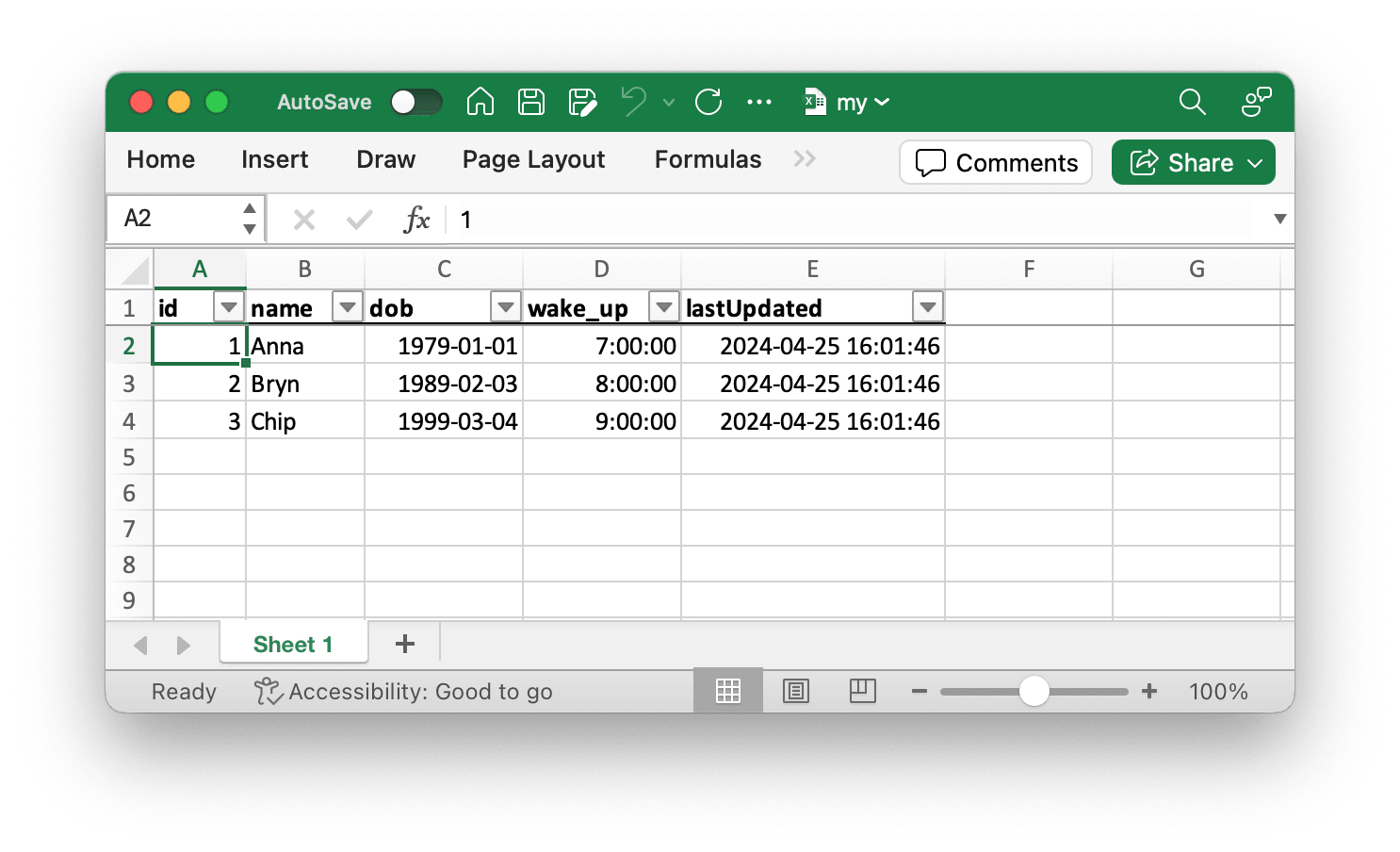Click the Ready status indicator
Viewport: 1400px width, 852px height.
click(184, 692)
